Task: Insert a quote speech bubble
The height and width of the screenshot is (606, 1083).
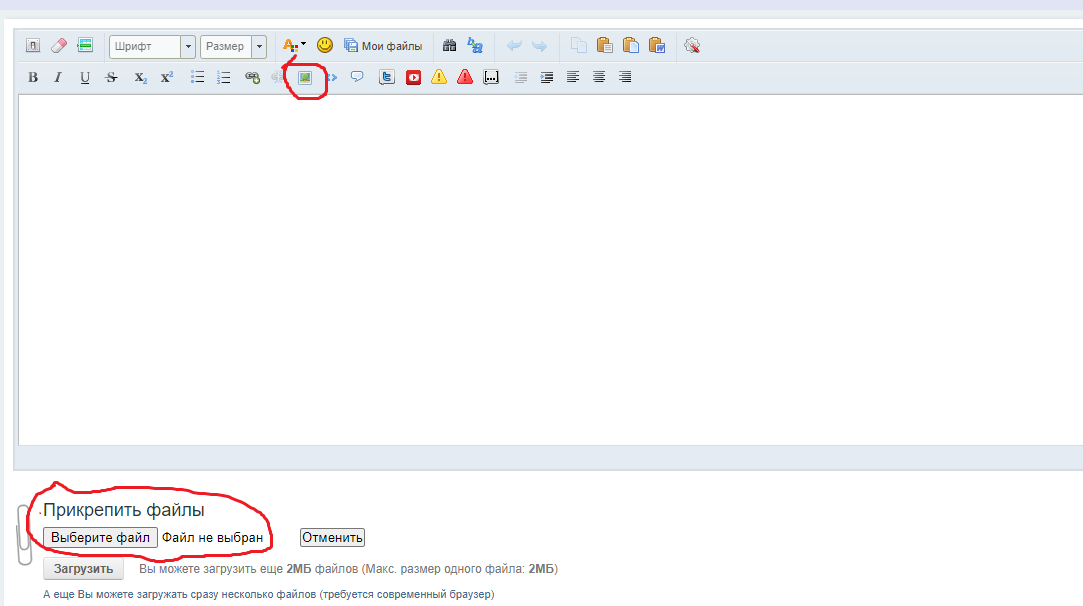Action: 357,77
